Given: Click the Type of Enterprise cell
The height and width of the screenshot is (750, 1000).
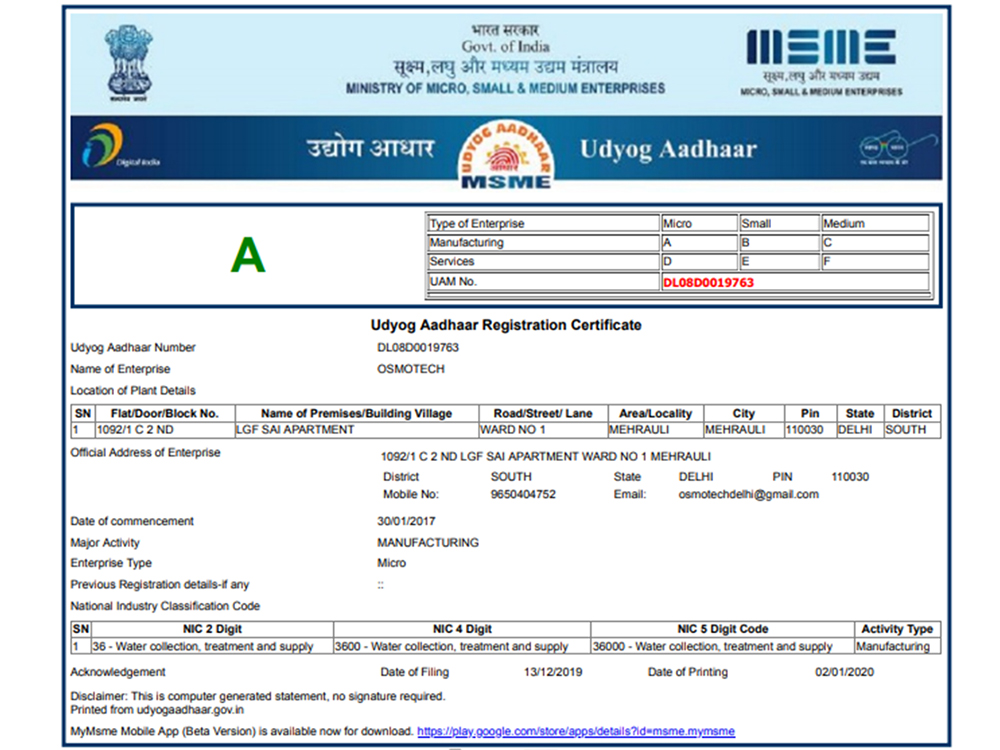Looking at the screenshot, I should (x=543, y=223).
